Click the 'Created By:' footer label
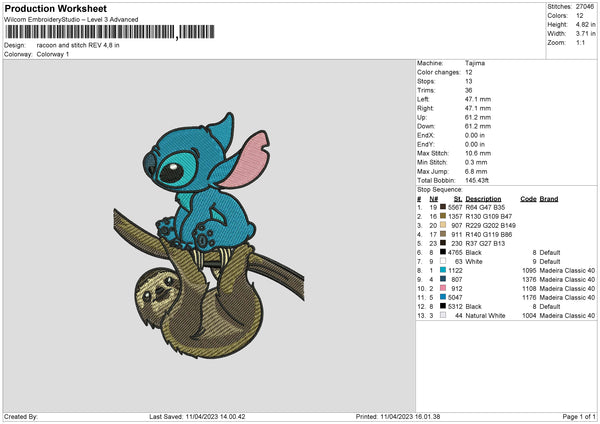The width and height of the screenshot is (600, 424). click(x=21, y=417)
